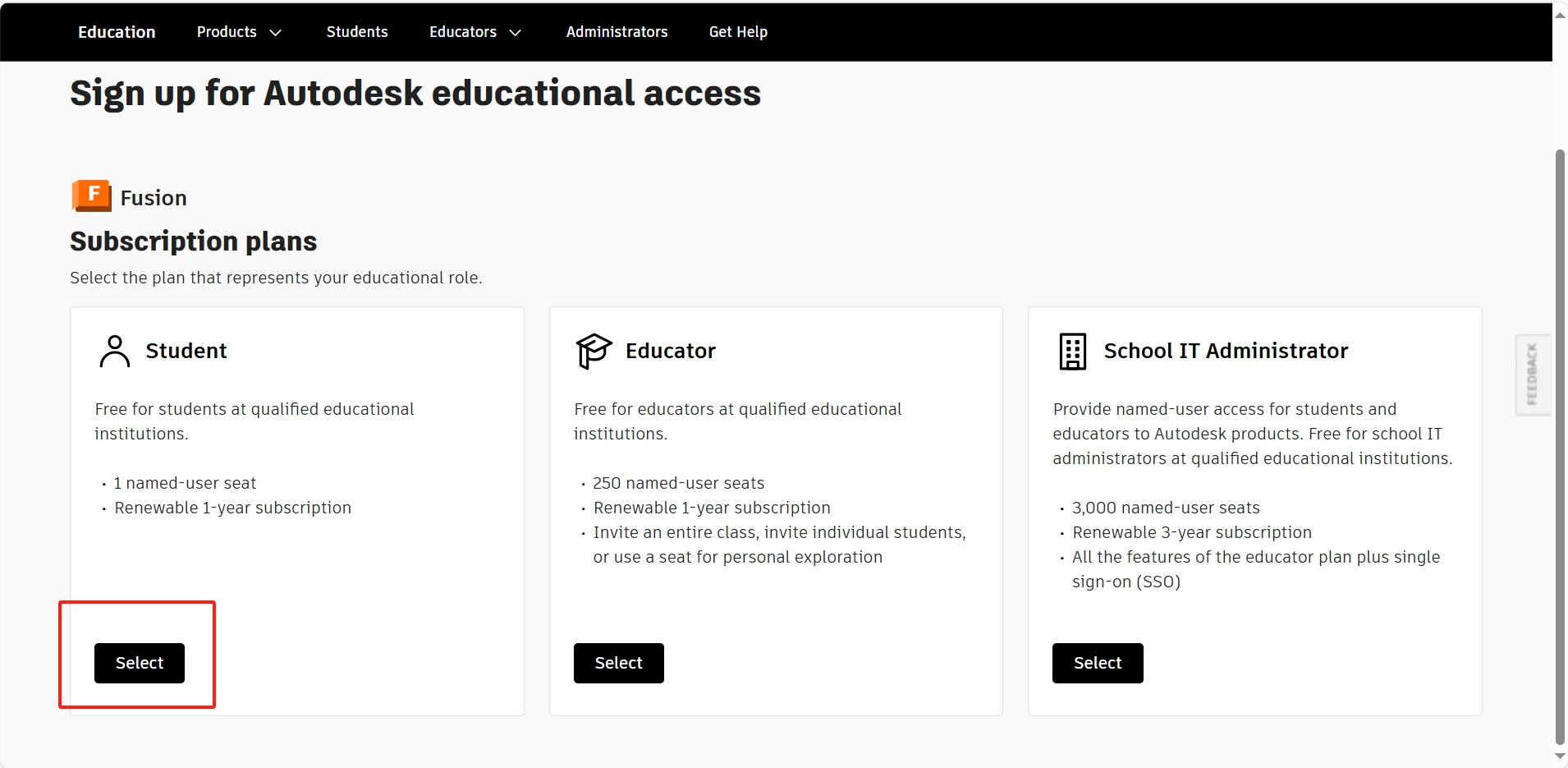Click the Student person icon
Screen dimensions: 1568x768
(115, 351)
